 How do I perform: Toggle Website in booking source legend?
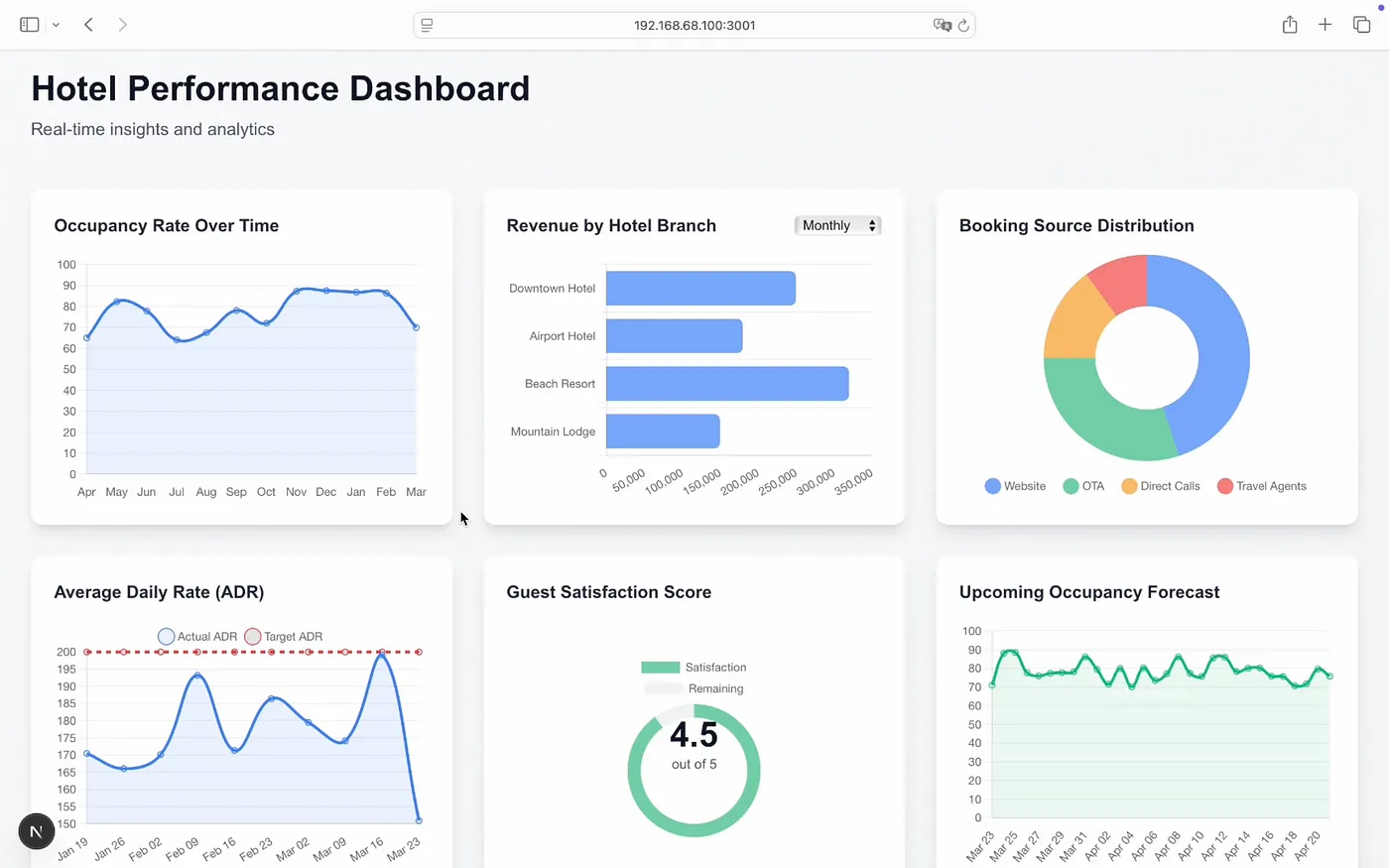click(1014, 486)
